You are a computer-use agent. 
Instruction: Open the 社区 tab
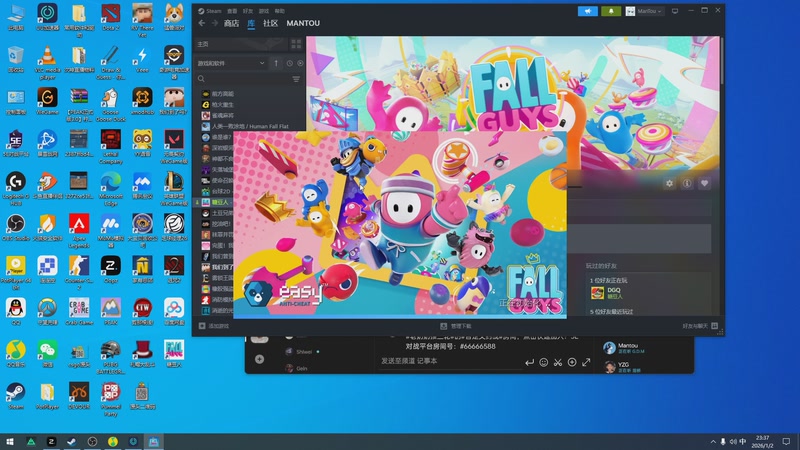[270, 23]
